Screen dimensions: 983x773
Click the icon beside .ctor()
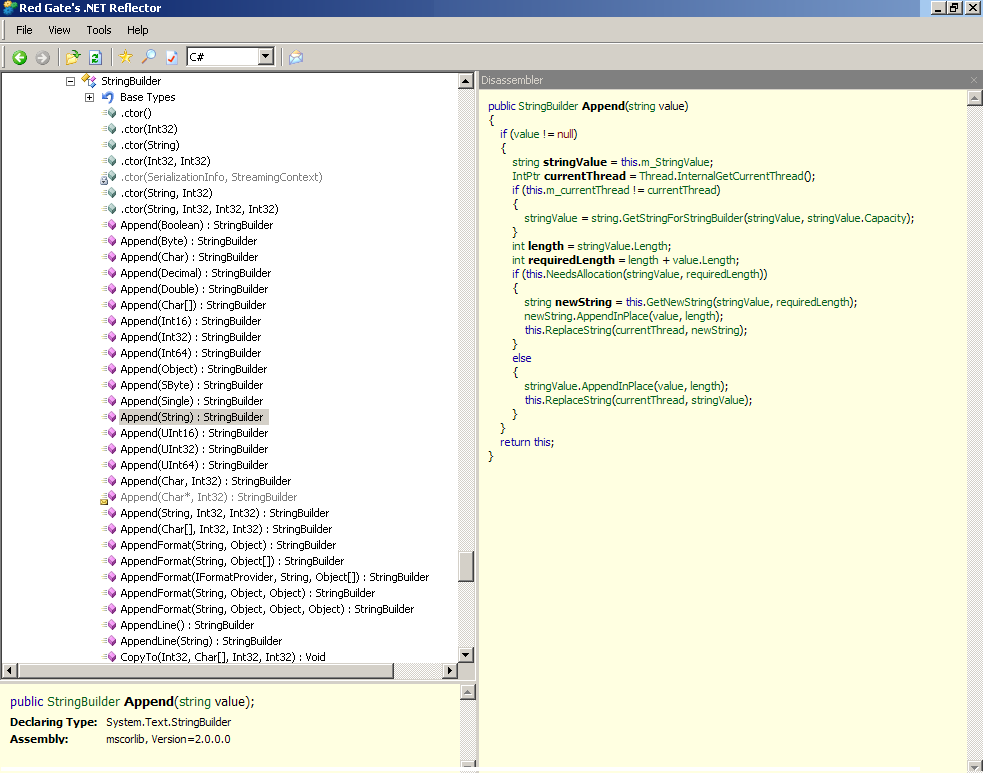[110, 113]
